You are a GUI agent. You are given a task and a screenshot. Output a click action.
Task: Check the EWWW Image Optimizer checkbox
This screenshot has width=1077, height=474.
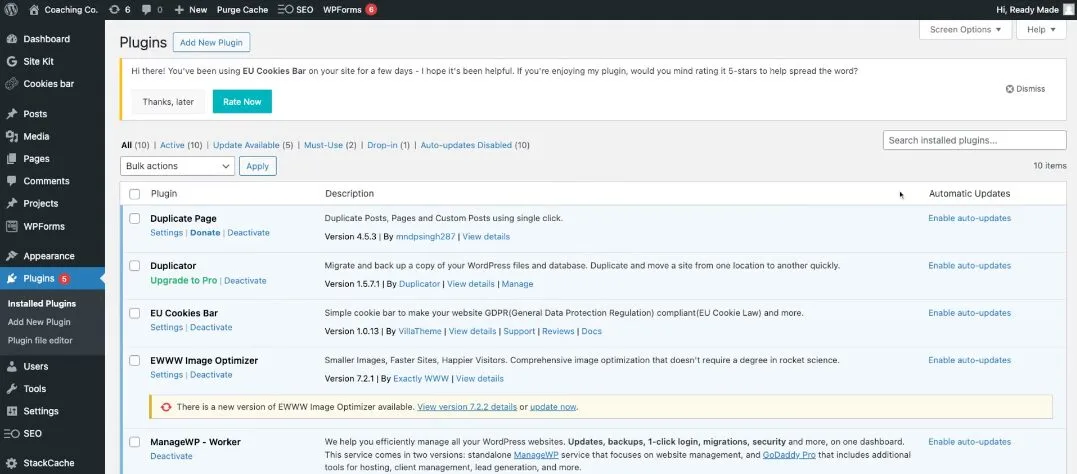135,361
